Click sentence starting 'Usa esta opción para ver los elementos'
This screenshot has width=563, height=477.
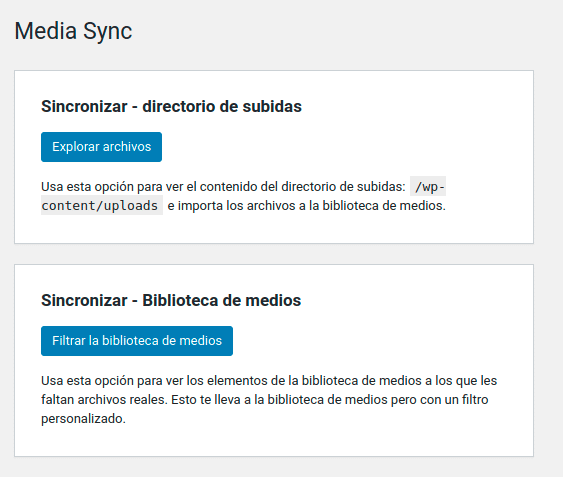coord(269,381)
